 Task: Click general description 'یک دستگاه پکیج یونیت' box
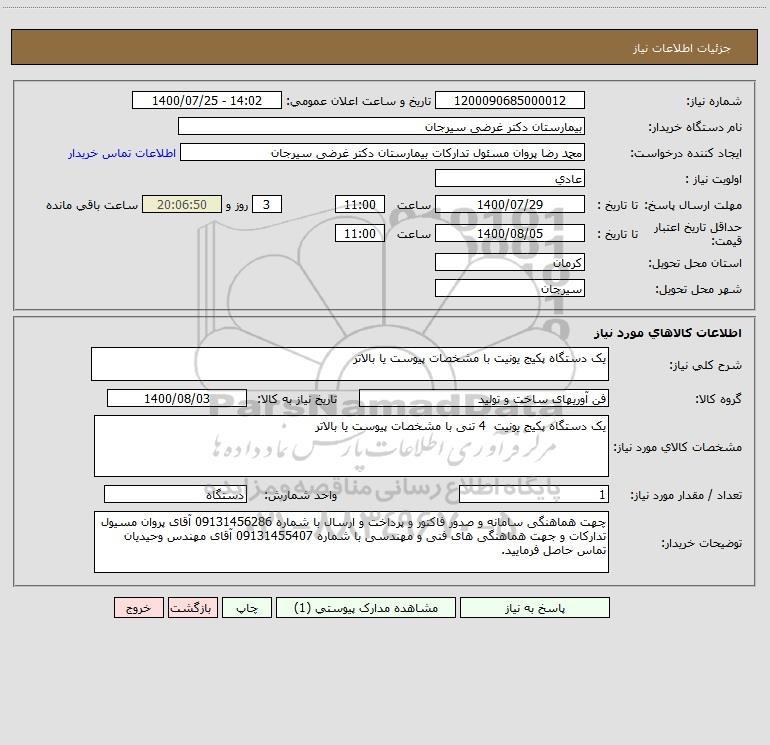[x=350, y=364]
